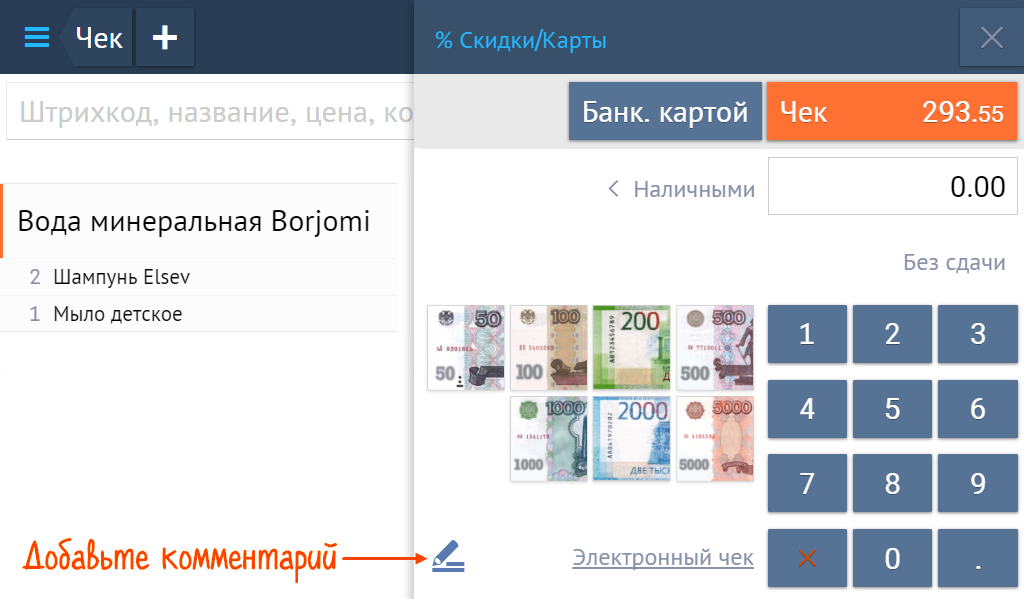Image resolution: width=1024 pixels, height=599 pixels.
Task: Select Без сдачи option
Action: tap(954, 263)
